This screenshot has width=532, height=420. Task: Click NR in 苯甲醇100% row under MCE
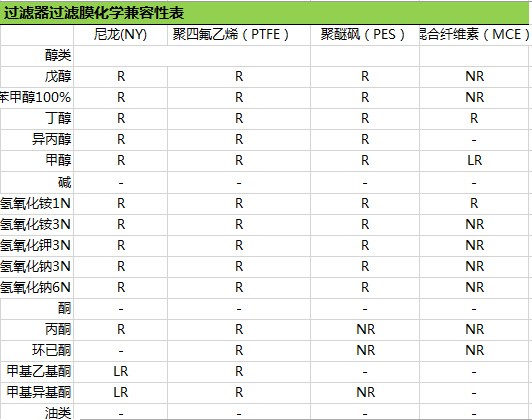474,97
